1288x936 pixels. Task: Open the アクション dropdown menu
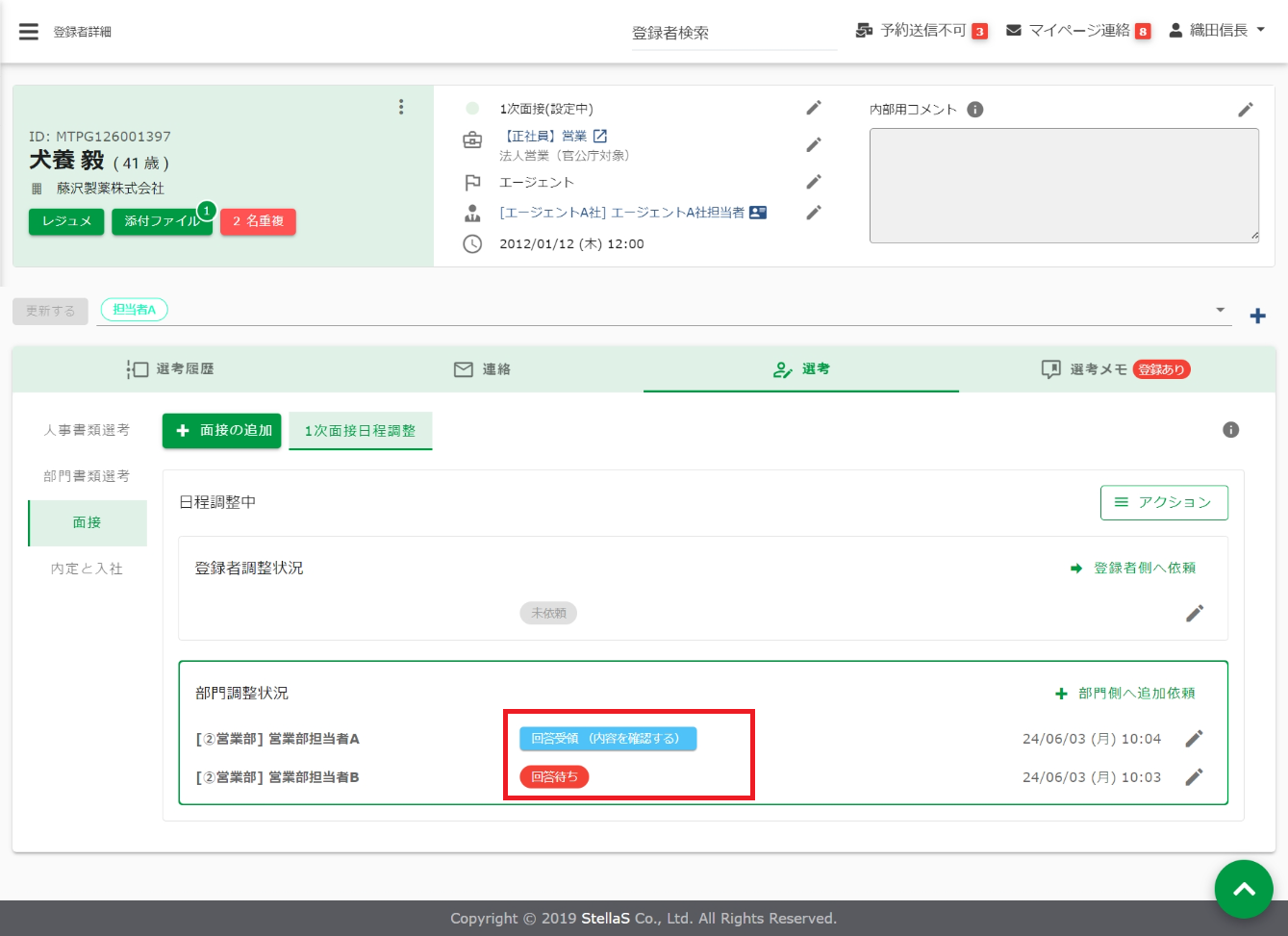pos(1164,502)
